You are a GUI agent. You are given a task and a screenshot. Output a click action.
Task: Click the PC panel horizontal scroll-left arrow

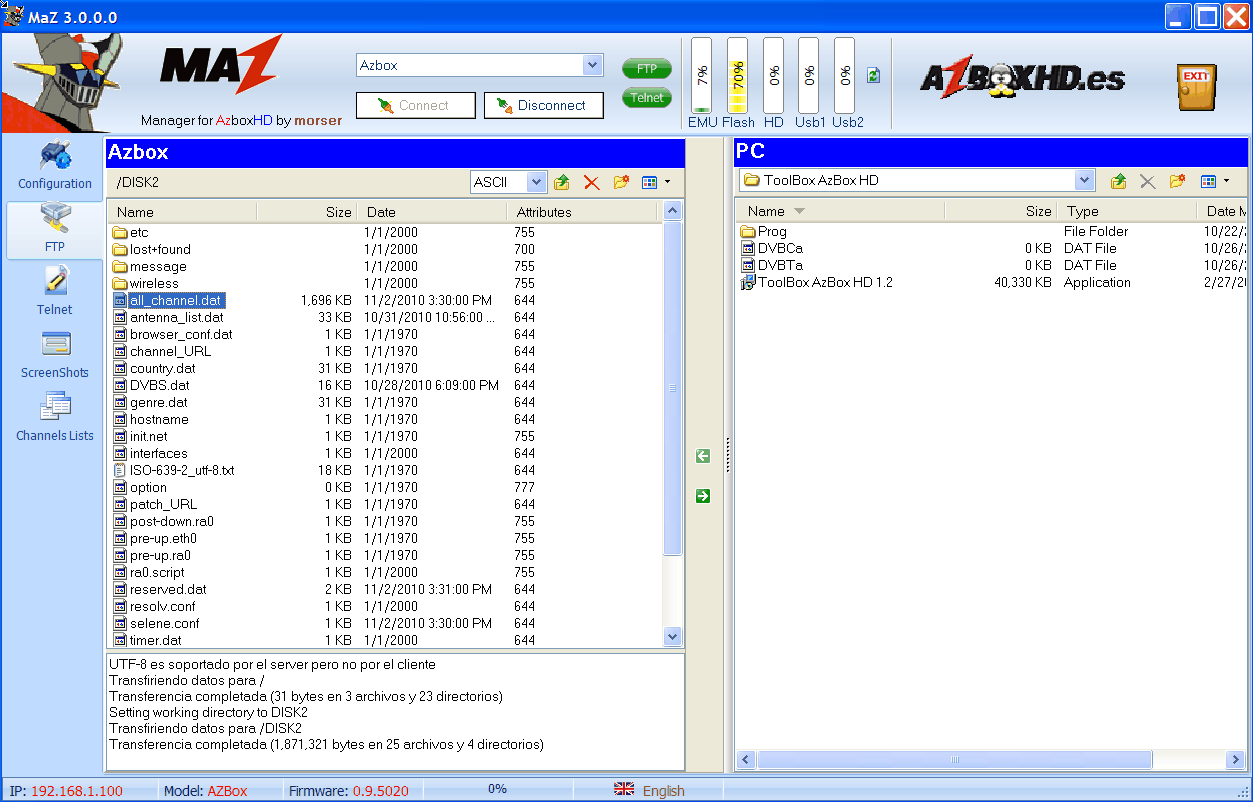[x=746, y=761]
